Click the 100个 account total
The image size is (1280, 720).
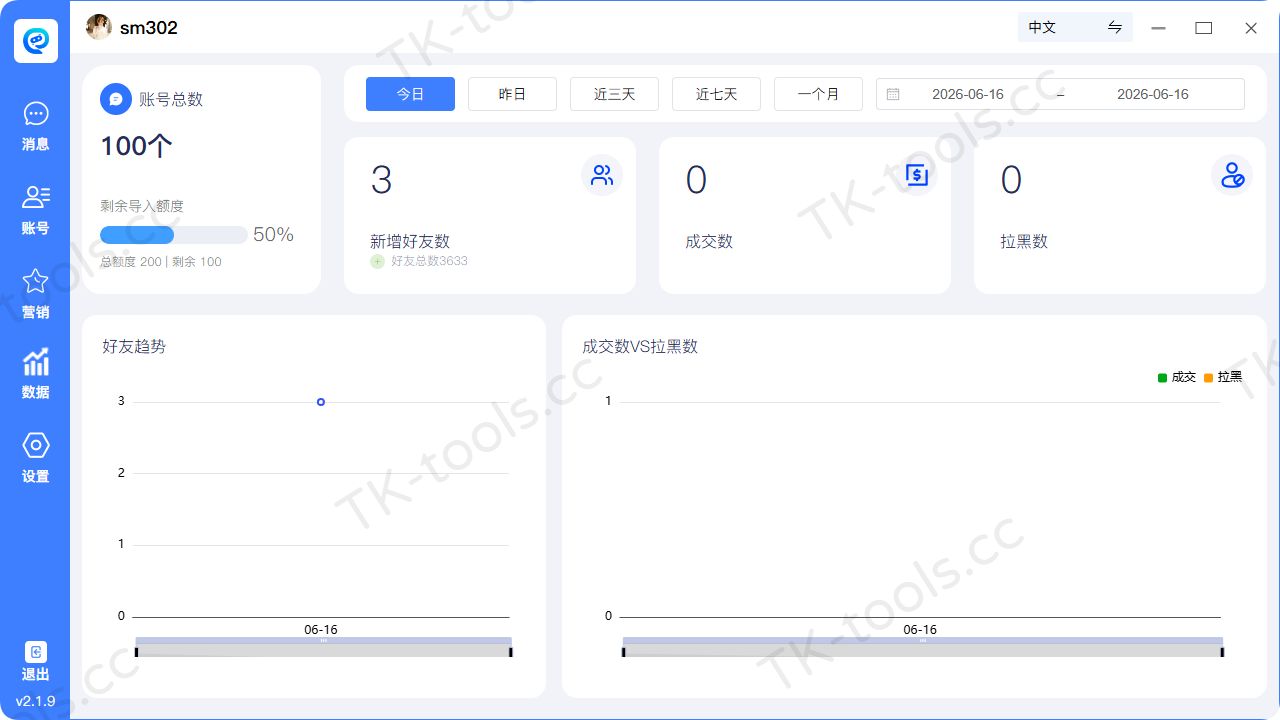pos(136,146)
